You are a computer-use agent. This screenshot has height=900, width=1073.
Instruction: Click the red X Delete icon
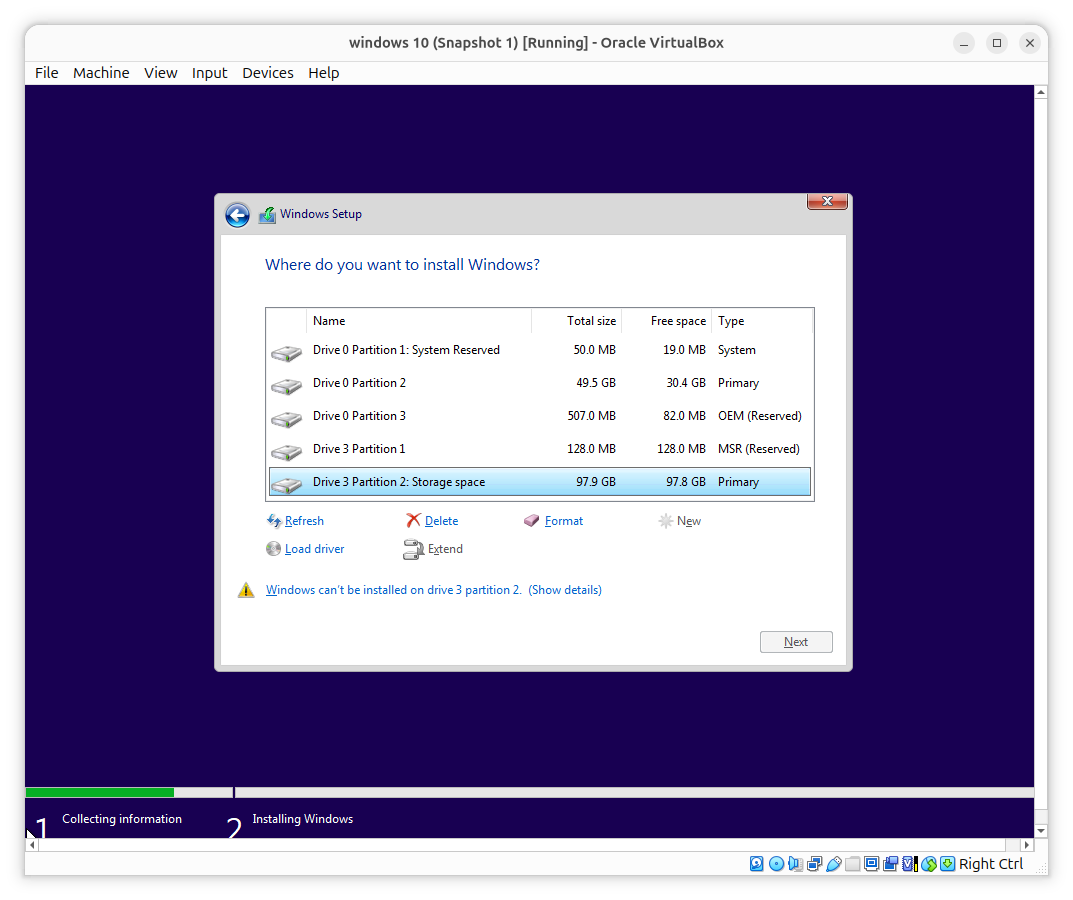point(413,521)
